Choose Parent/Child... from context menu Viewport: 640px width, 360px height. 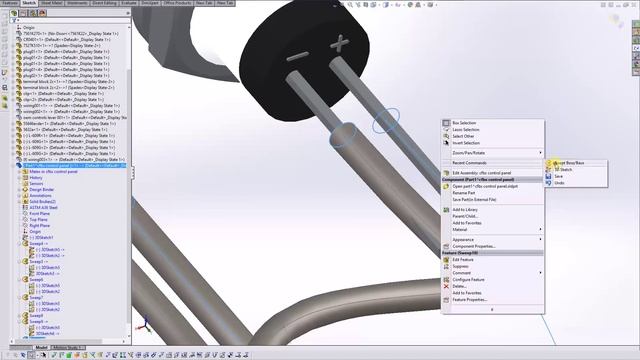pyautogui.click(x=465, y=216)
